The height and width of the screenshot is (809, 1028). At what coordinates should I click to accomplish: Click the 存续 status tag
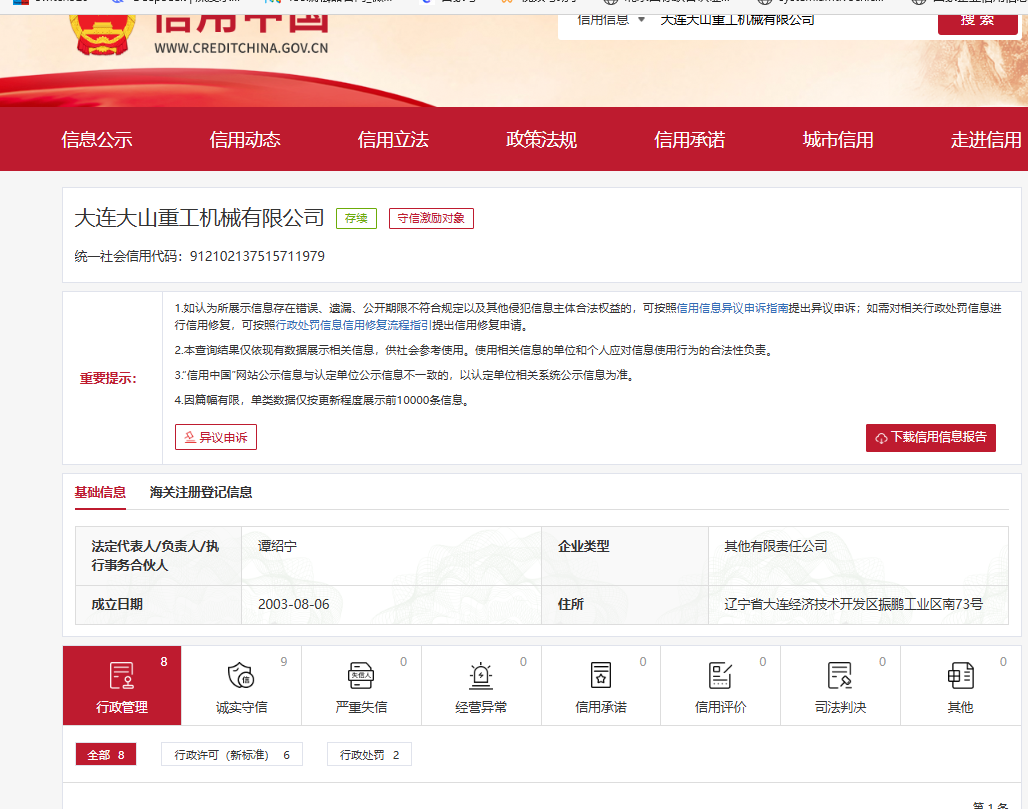(x=357, y=218)
